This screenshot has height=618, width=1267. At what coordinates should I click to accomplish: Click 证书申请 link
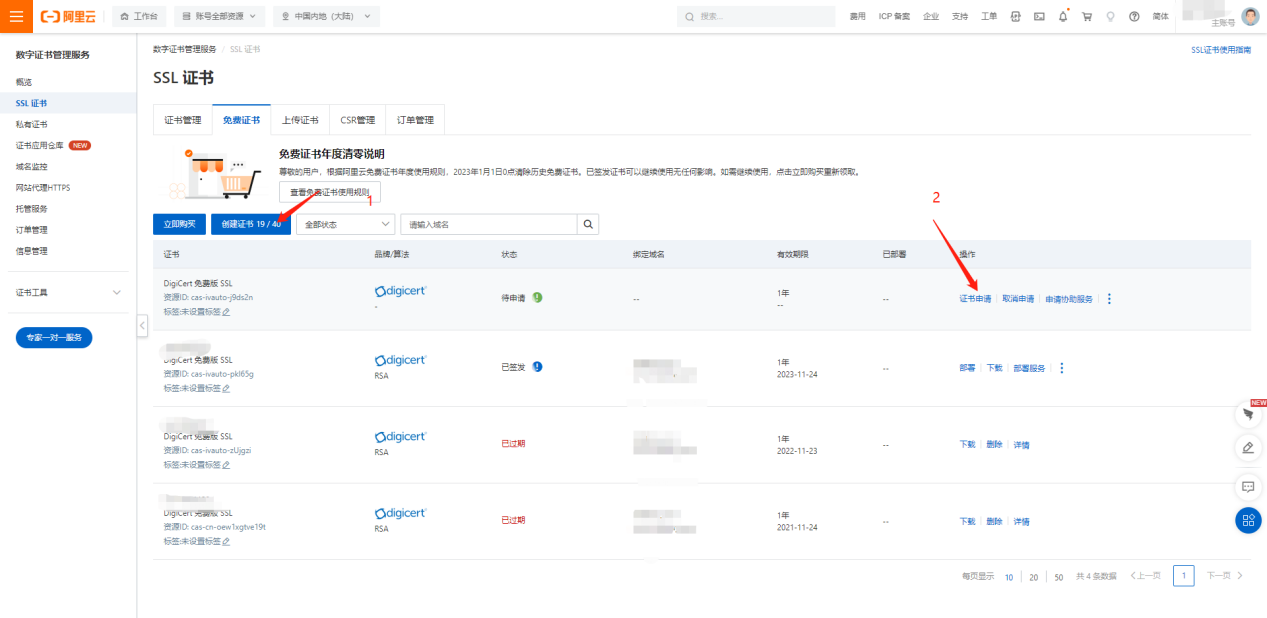(x=975, y=299)
